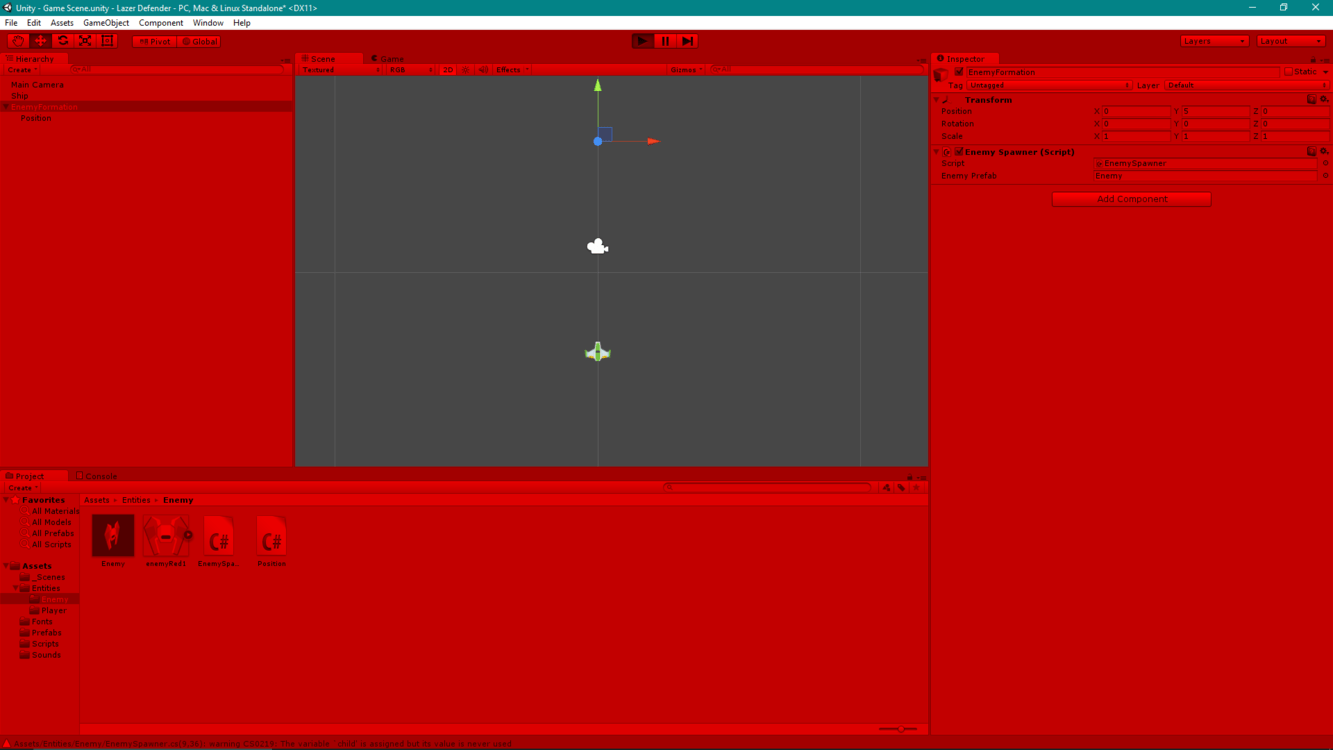Click Create button in Hierarchy panel

[21, 70]
